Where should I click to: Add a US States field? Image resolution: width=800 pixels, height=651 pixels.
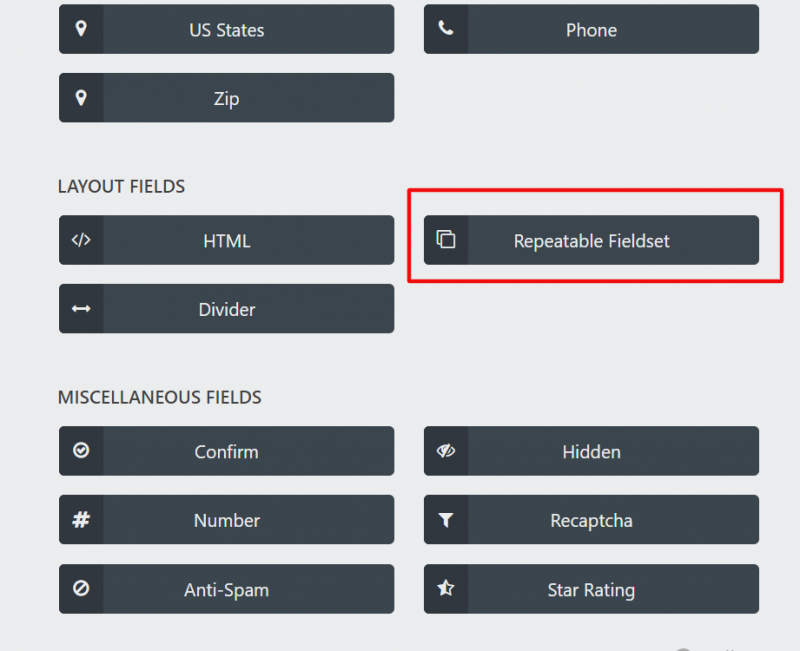point(227,30)
